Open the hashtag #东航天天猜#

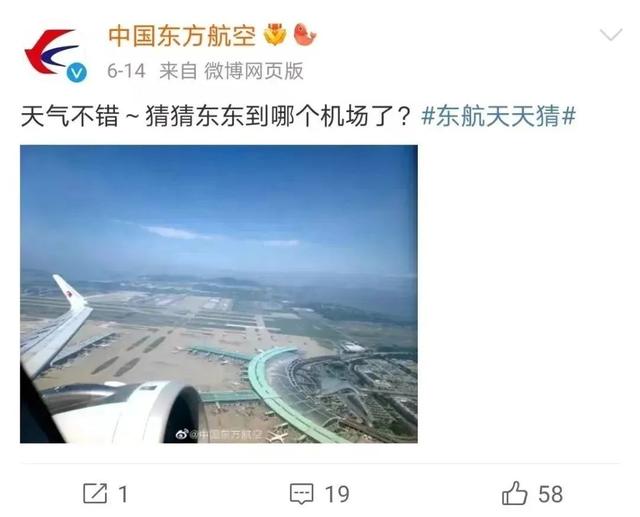pos(498,116)
